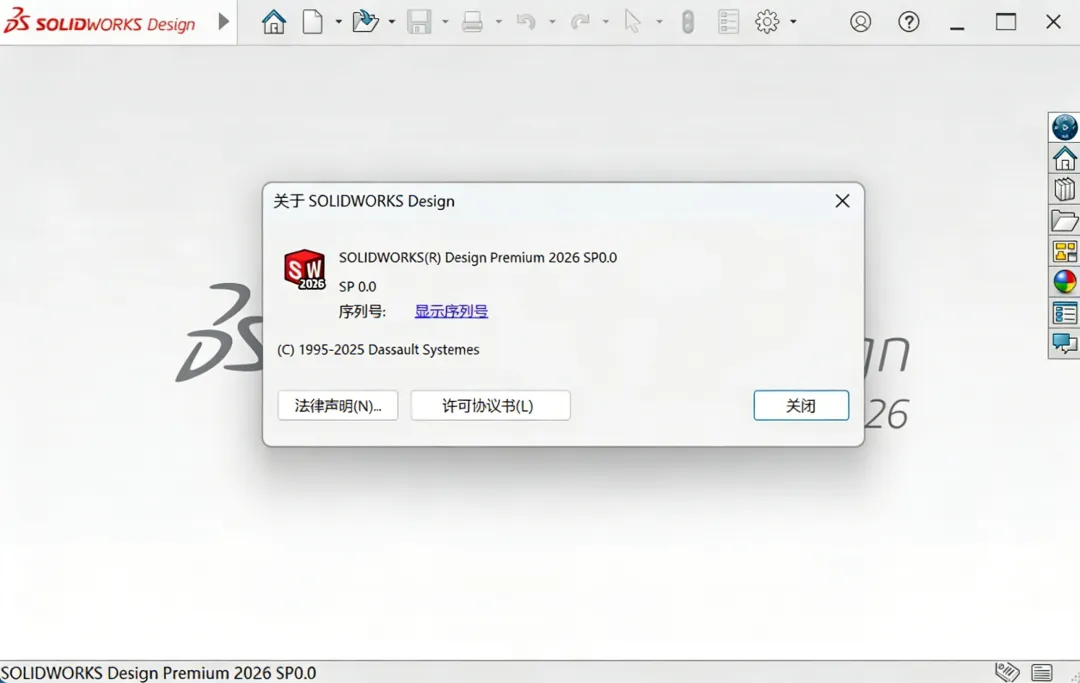Image resolution: width=1080 pixels, height=683 pixels.
Task: Expand the Save dropdown arrow
Action: tap(445, 22)
